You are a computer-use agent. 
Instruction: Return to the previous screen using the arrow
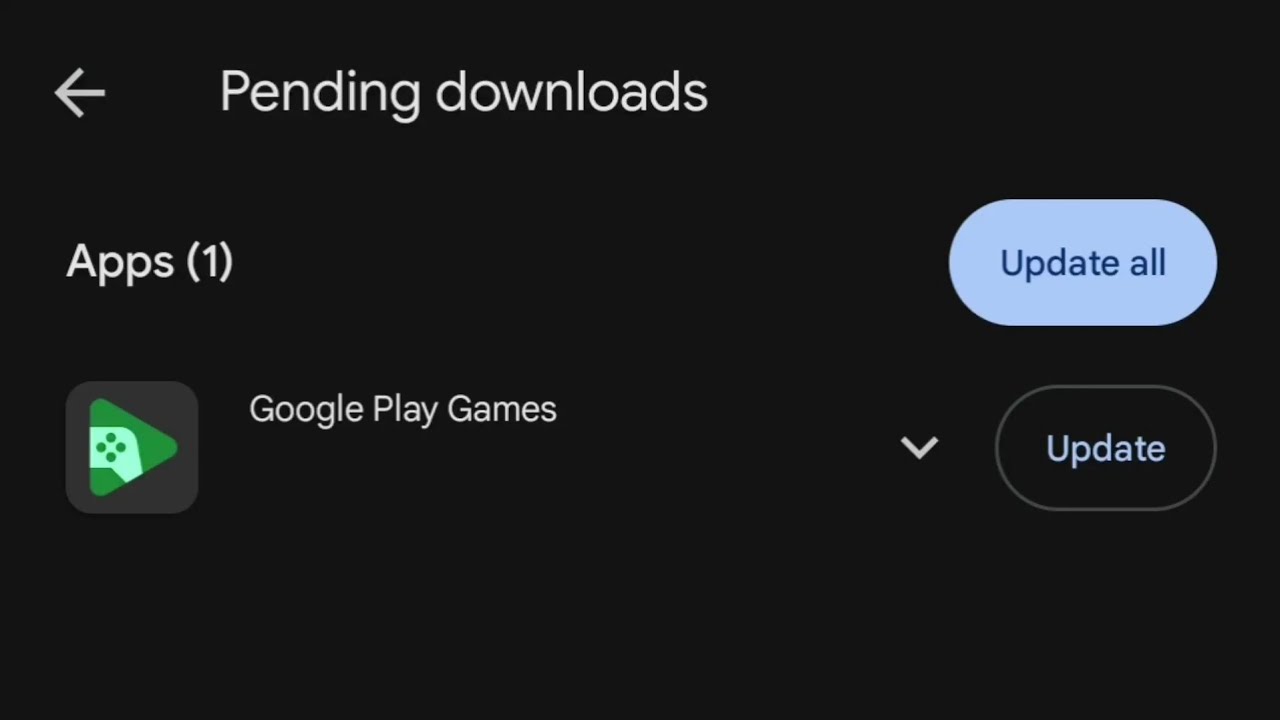(80, 93)
